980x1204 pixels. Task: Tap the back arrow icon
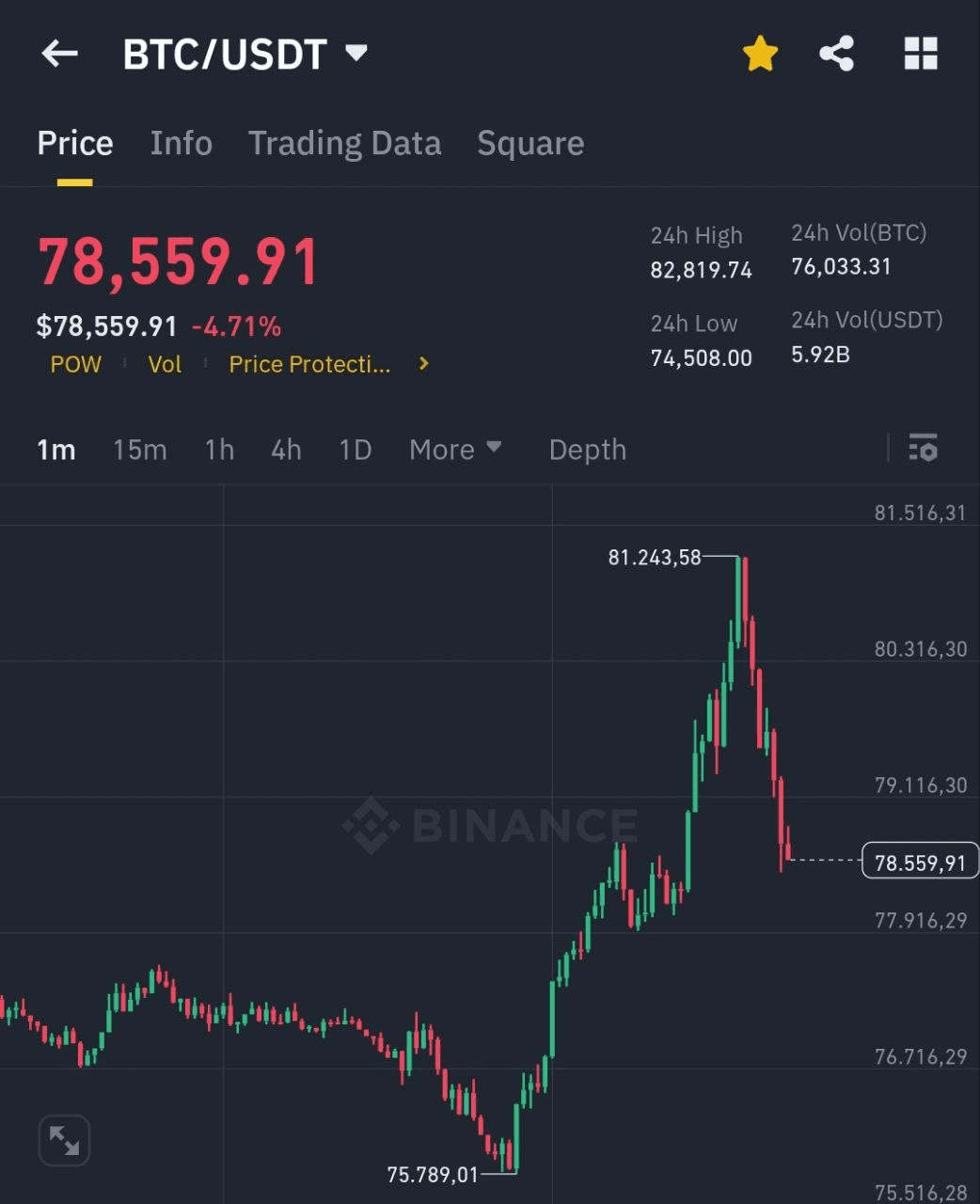[59, 54]
